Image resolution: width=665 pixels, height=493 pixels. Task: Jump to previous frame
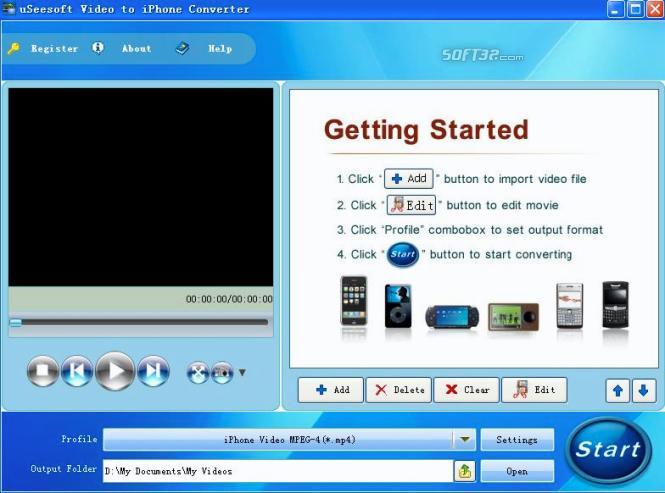point(77,371)
